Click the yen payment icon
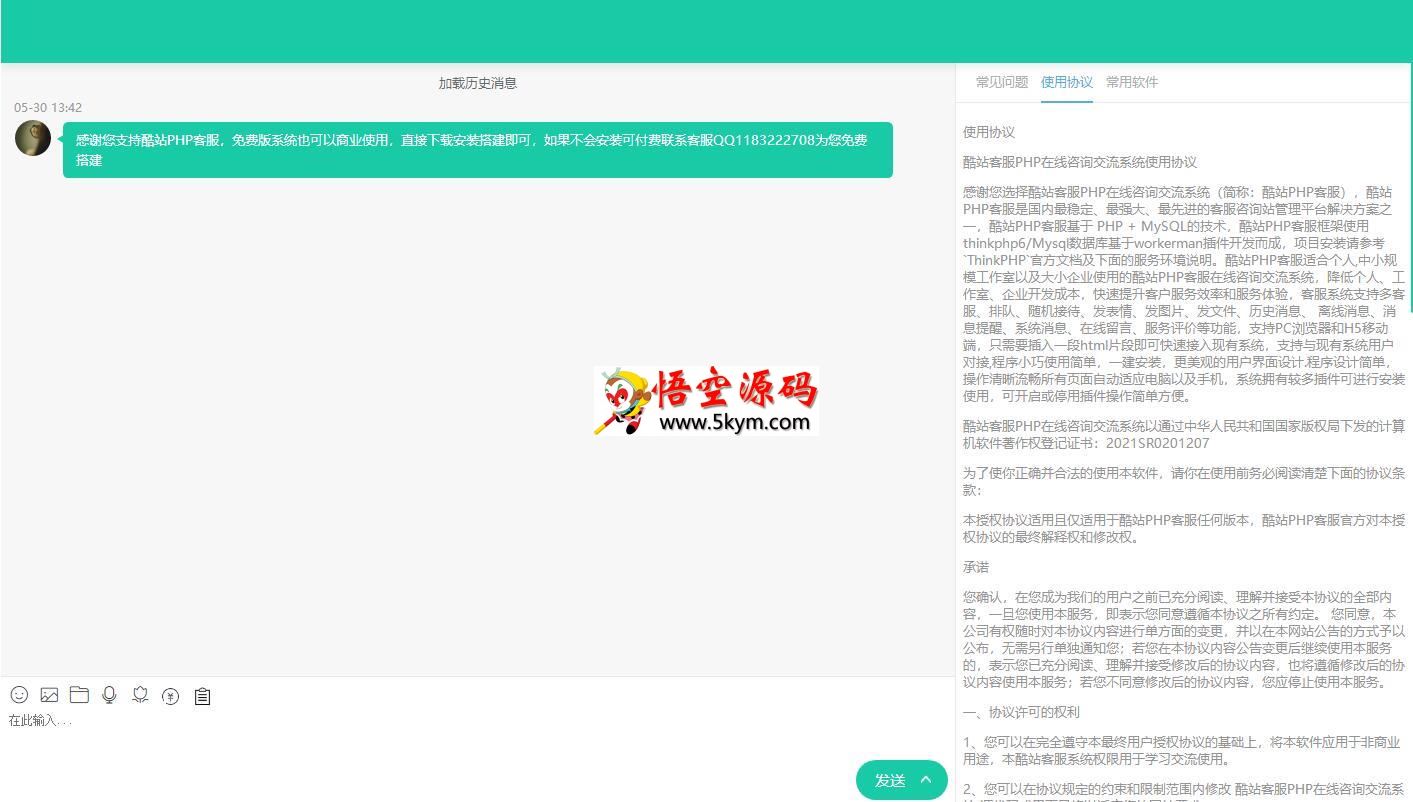1413x802 pixels. click(x=171, y=696)
